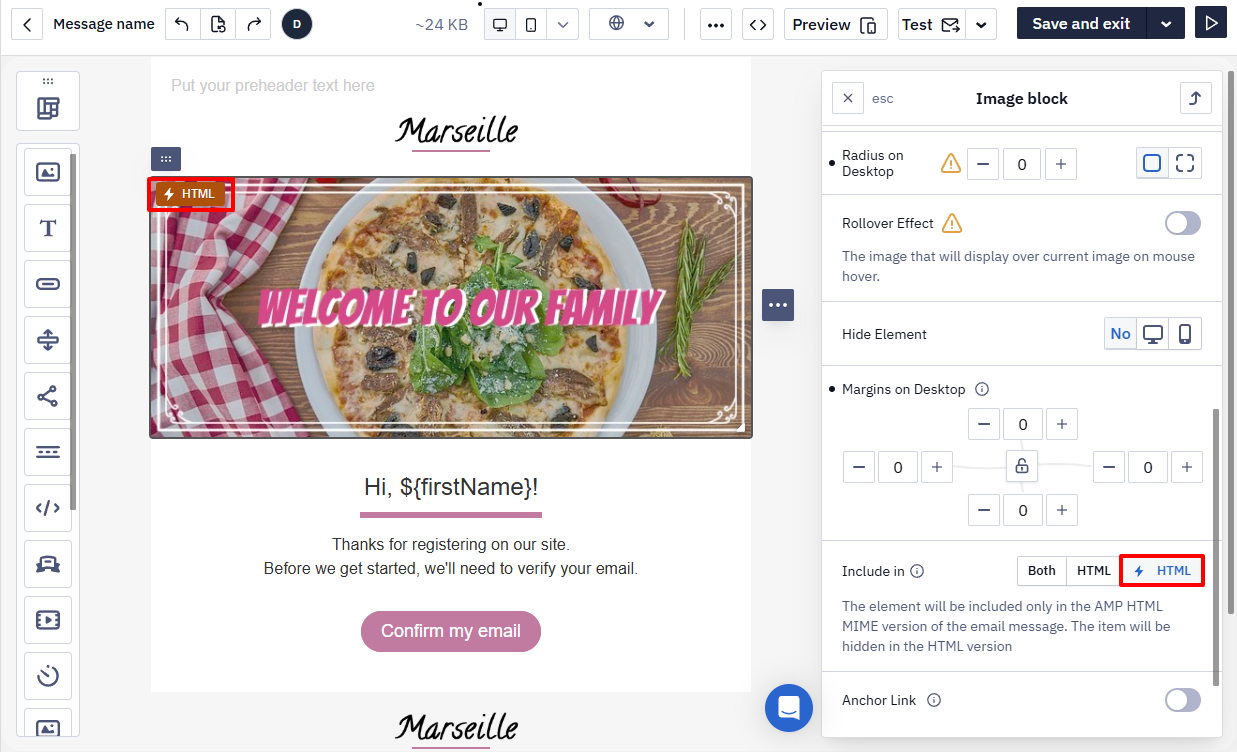Screen dimensions: 1237x752
Task: Open the three-dots more options menu in top bar
Action: (716, 24)
